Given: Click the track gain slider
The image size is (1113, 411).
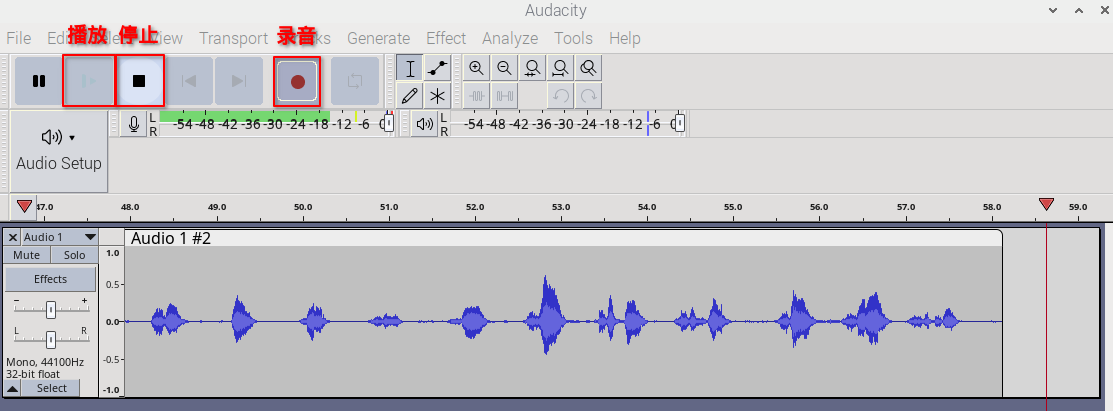Looking at the screenshot, I should [50, 309].
